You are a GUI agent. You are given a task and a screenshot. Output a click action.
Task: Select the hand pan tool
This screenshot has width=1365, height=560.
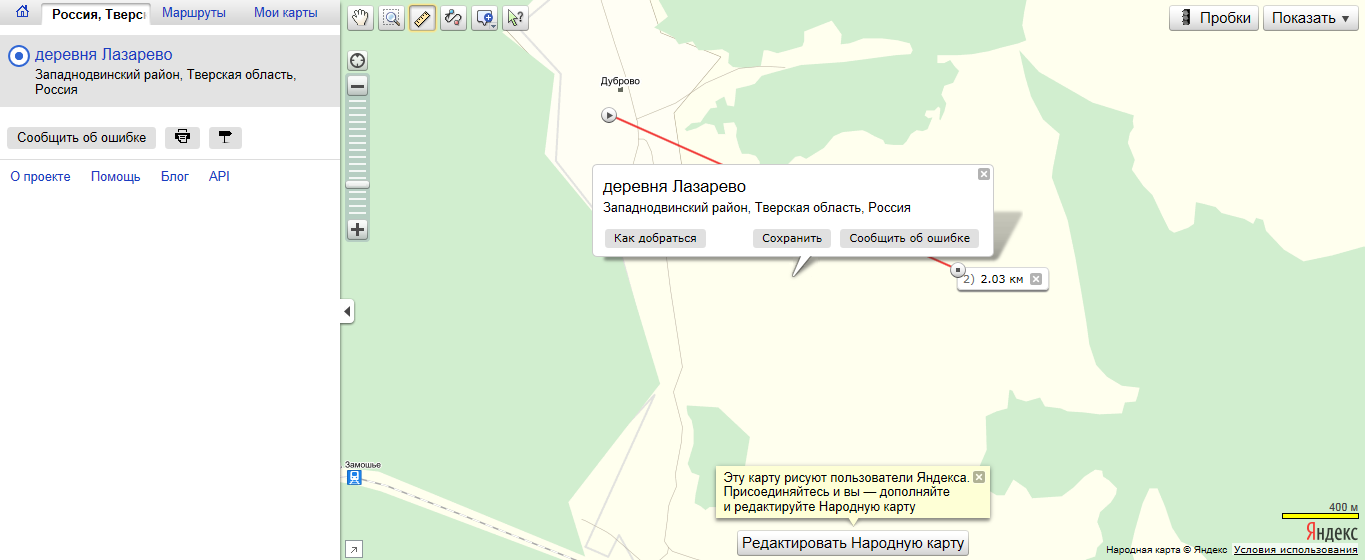pyautogui.click(x=361, y=17)
